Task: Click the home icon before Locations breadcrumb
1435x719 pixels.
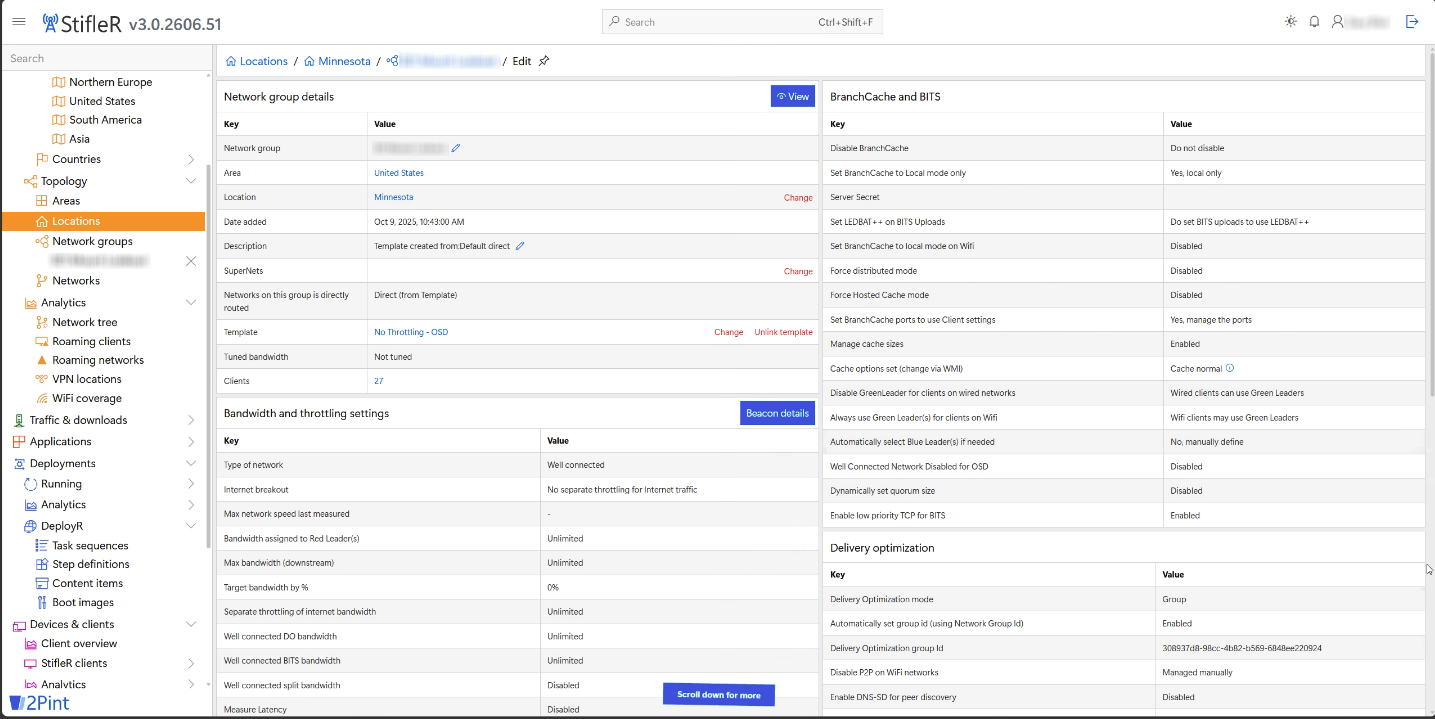Action: [231, 61]
